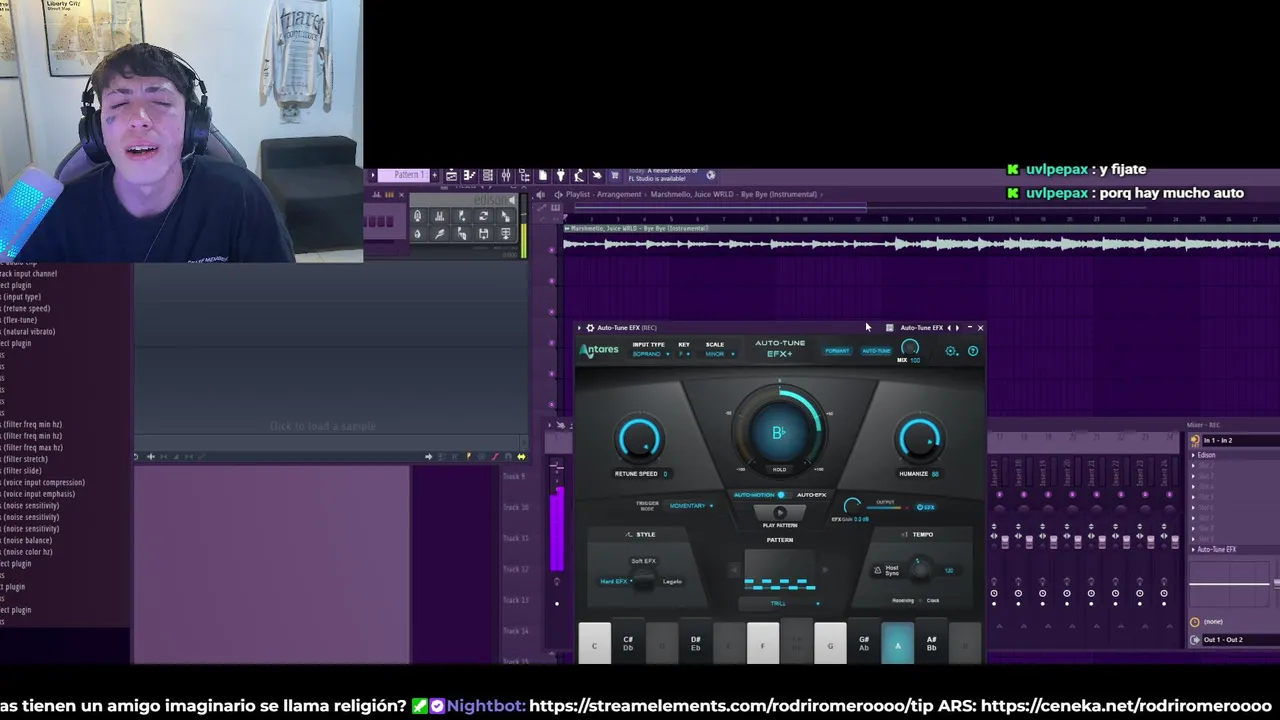Image resolution: width=1280 pixels, height=720 pixels.
Task: Open FL Studio channel rack icon
Action: coord(487,175)
